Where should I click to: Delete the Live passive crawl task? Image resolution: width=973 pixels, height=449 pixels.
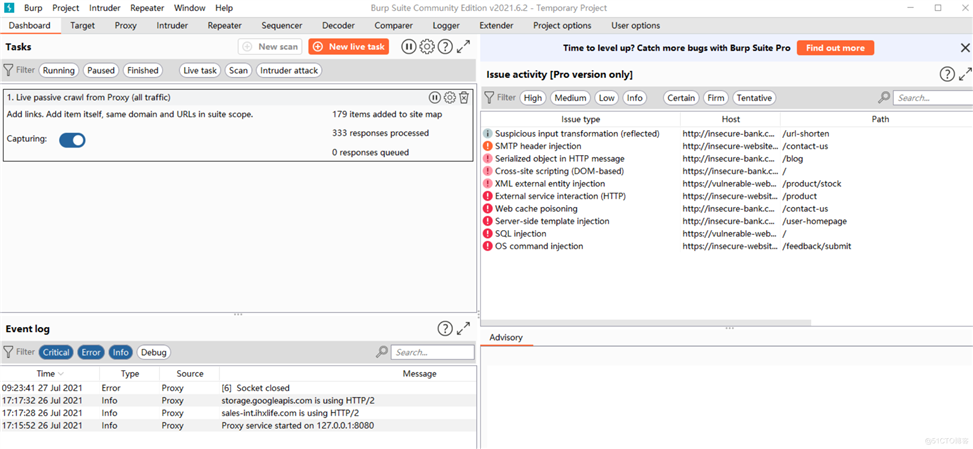pos(464,97)
